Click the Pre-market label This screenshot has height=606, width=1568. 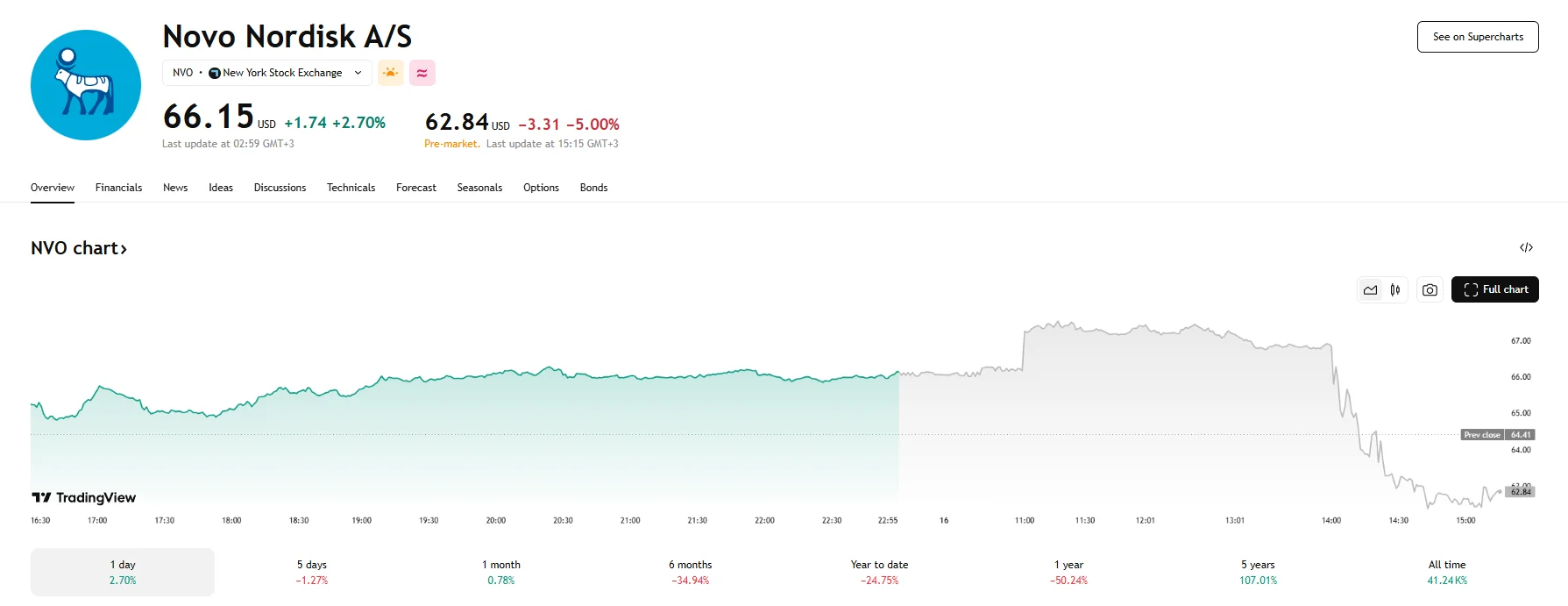451,144
